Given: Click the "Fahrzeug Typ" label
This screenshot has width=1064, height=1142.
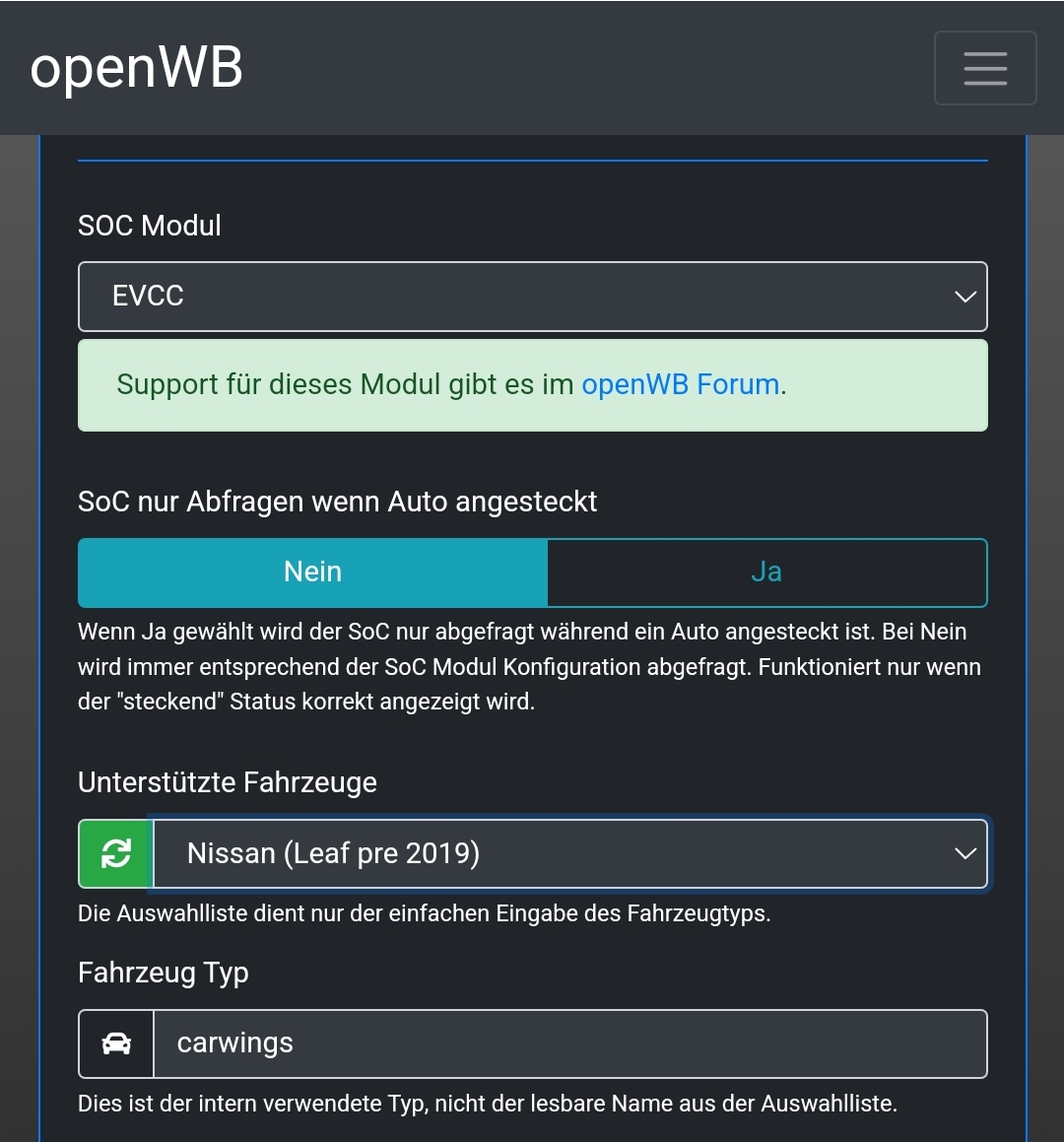Looking at the screenshot, I should 164,973.
